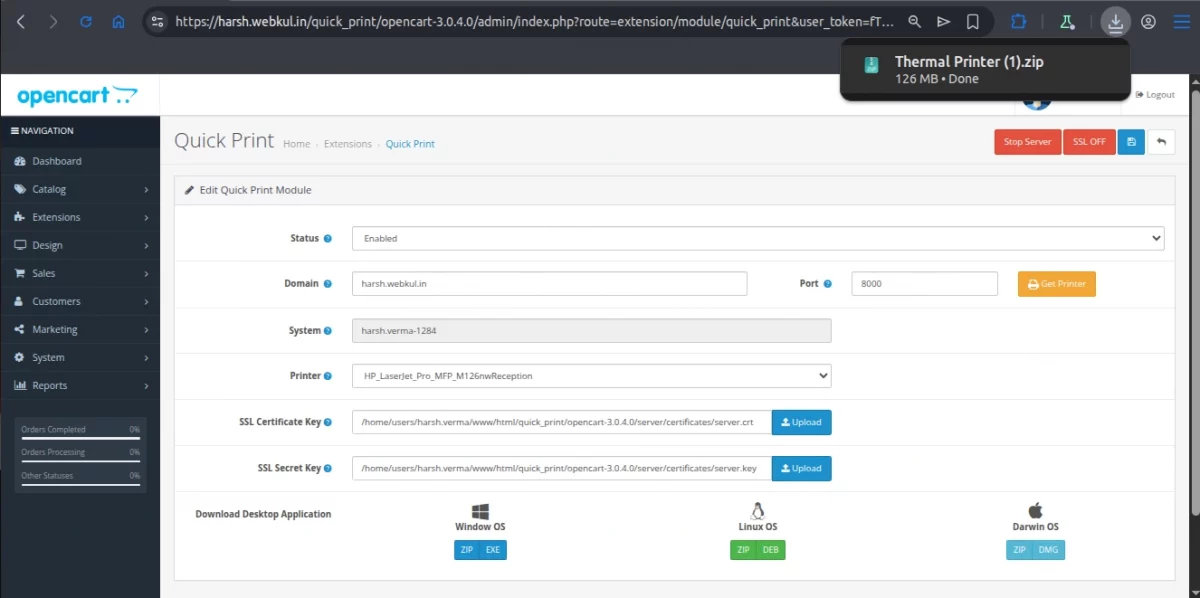Screen dimensions: 1200x598
Task: Save the Quick Print module settings
Action: [x=1131, y=141]
